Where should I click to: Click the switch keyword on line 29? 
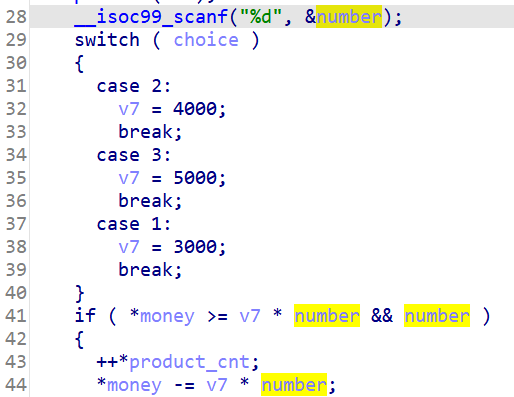(x=107, y=40)
